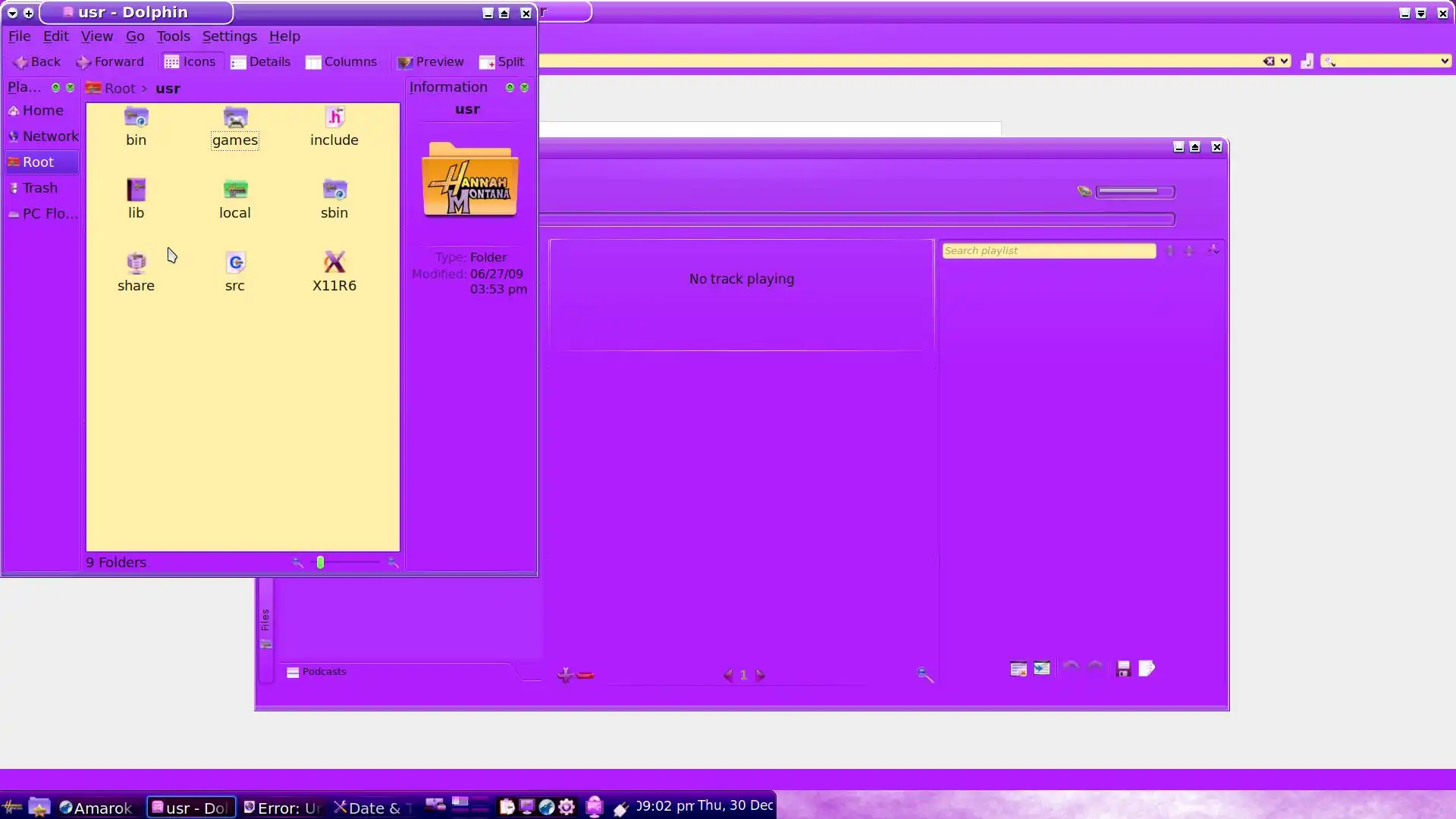Open the X11R6 folder

(334, 263)
